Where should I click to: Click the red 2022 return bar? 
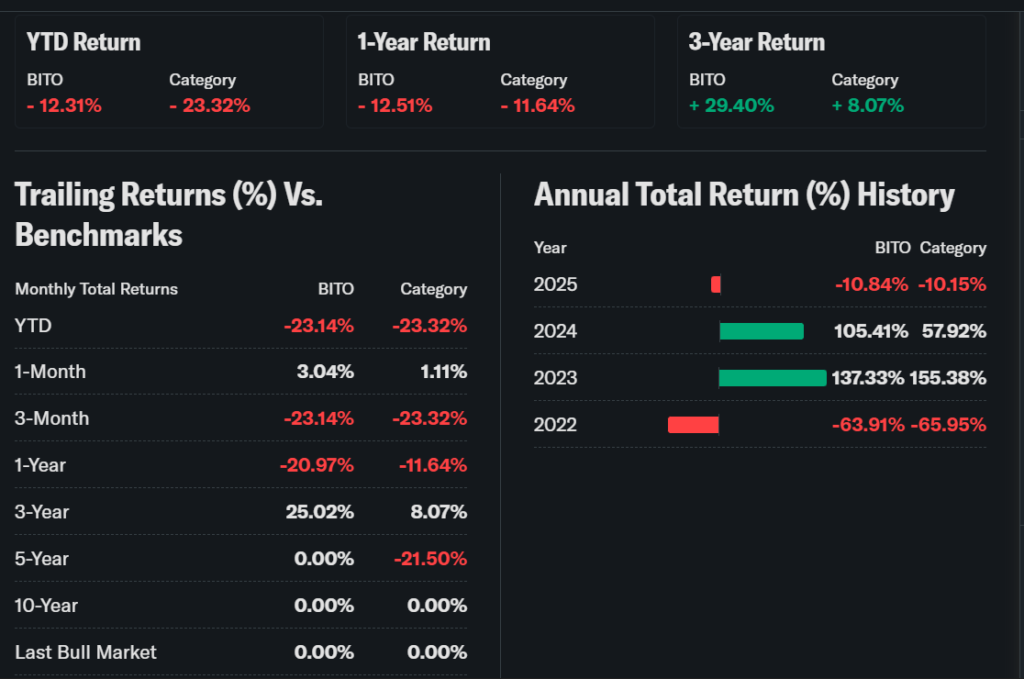point(693,425)
